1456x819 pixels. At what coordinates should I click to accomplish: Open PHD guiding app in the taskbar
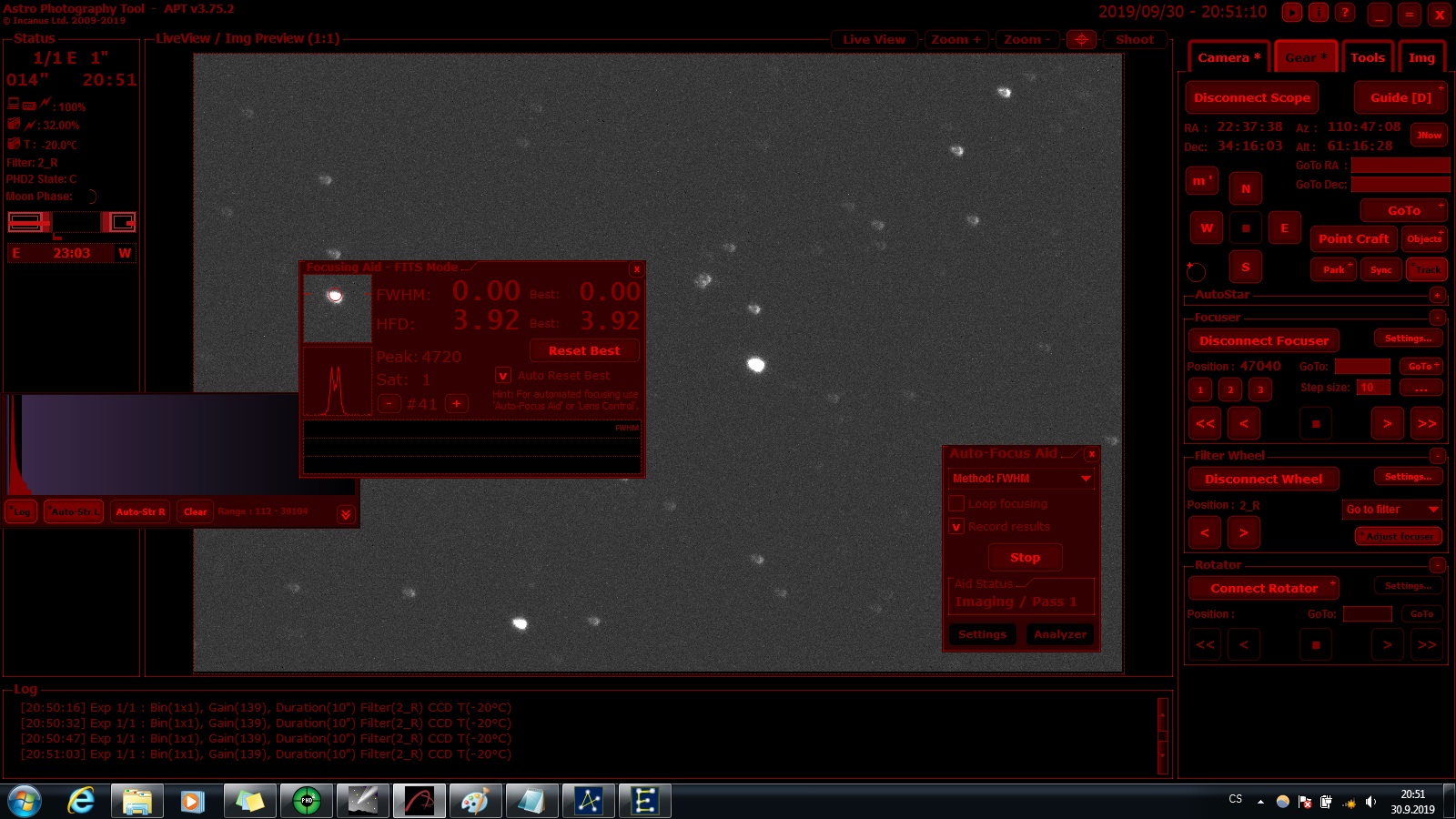pyautogui.click(x=307, y=801)
